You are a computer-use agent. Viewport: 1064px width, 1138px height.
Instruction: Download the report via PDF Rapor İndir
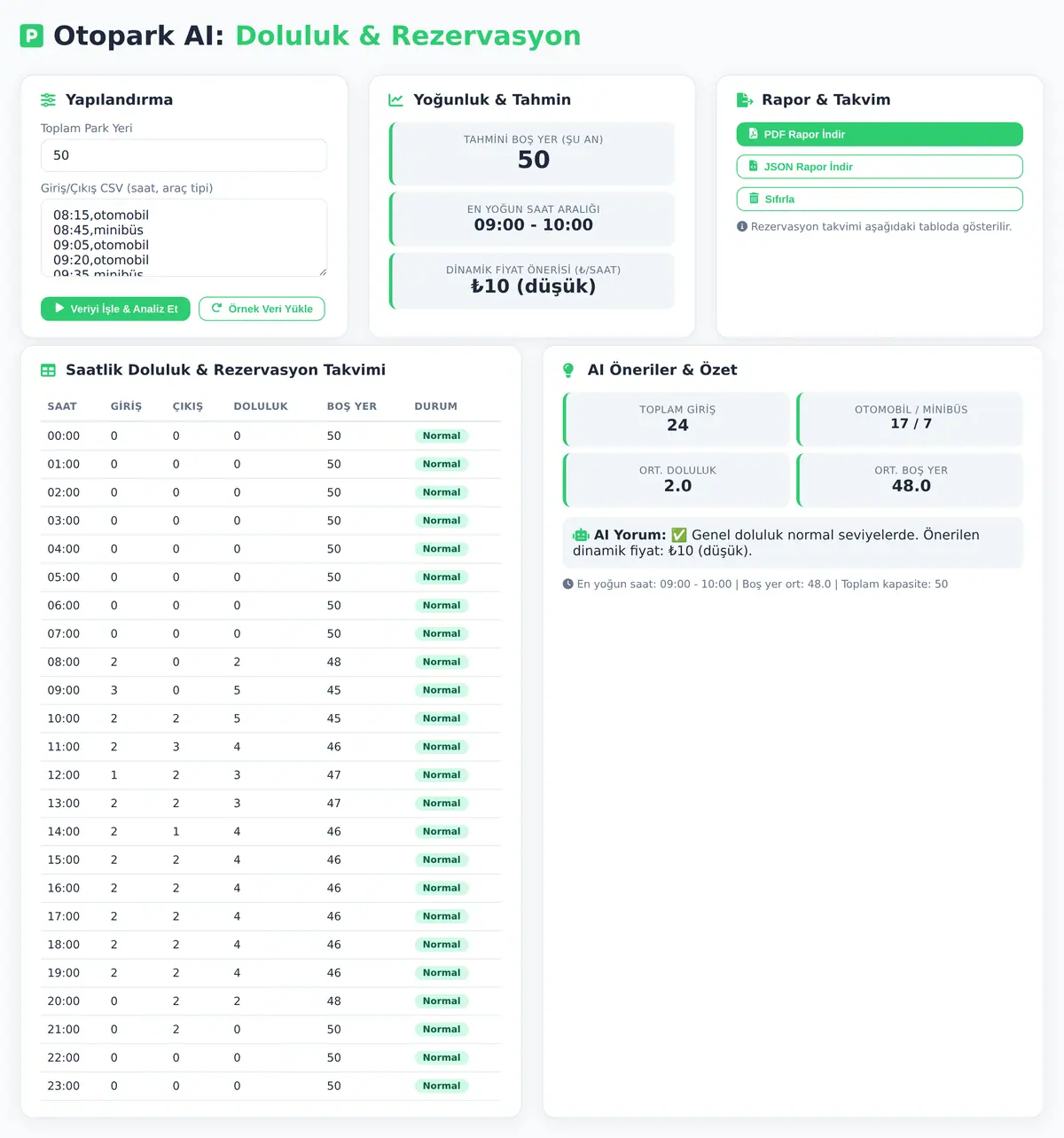[x=880, y=134]
